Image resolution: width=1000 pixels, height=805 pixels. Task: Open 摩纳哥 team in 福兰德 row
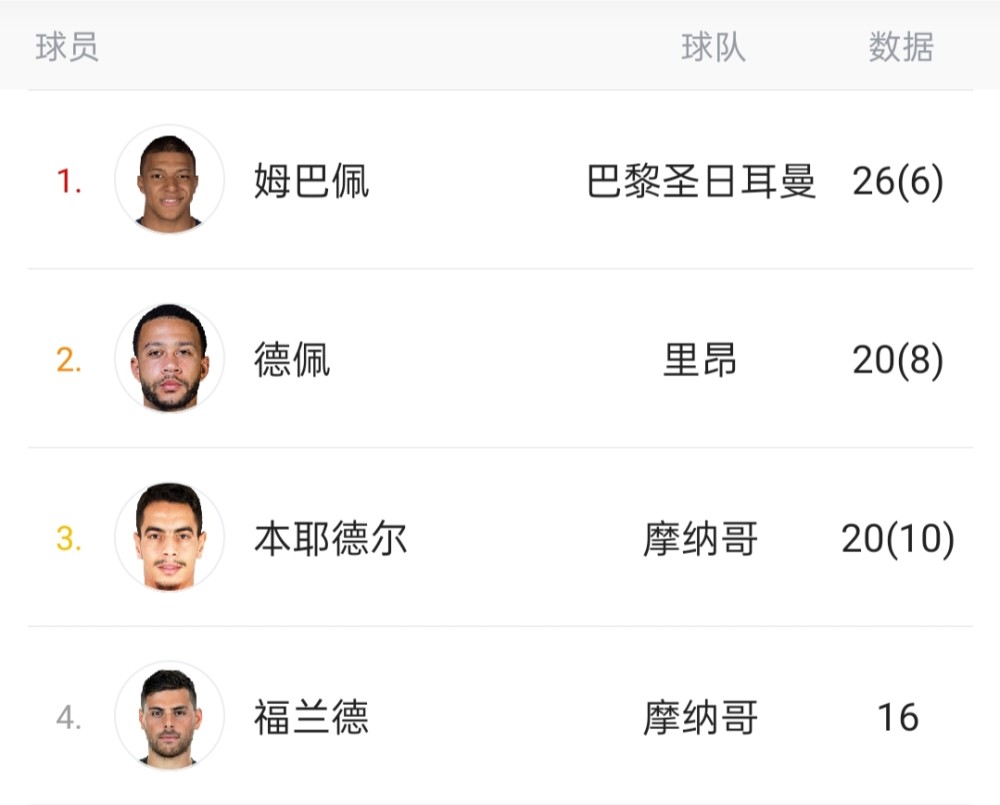[700, 716]
